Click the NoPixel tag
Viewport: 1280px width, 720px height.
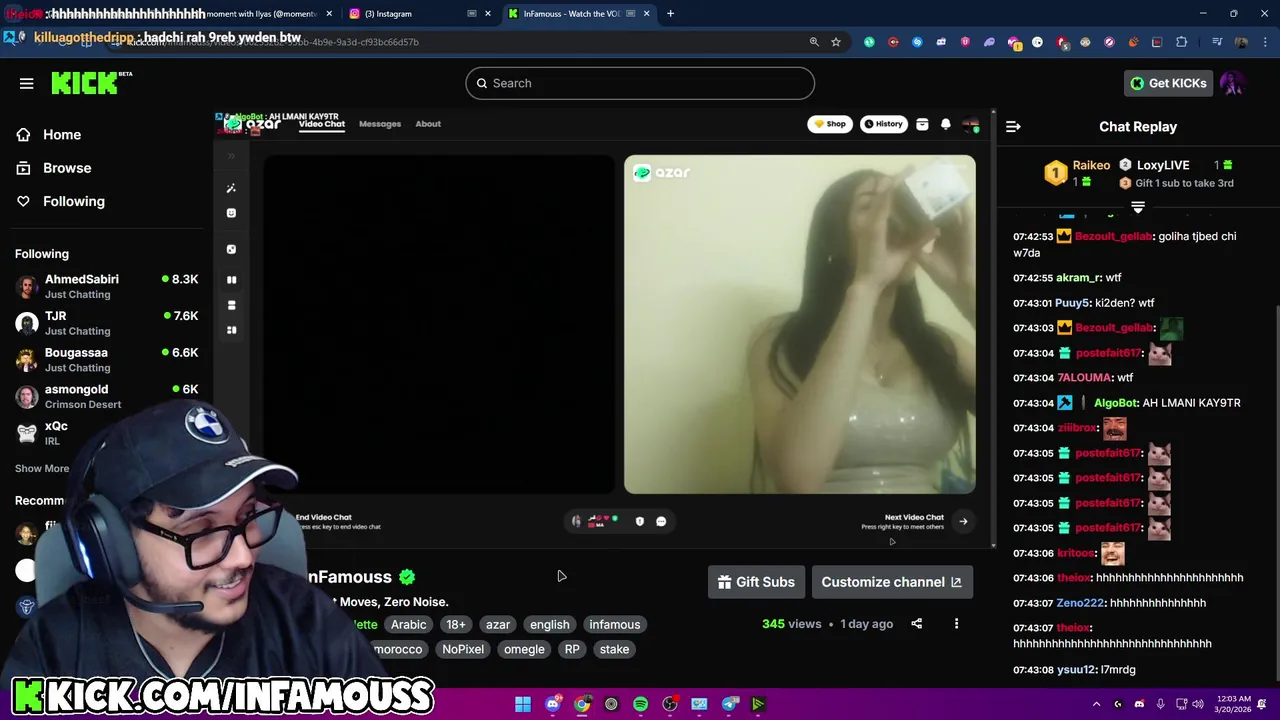tap(463, 649)
